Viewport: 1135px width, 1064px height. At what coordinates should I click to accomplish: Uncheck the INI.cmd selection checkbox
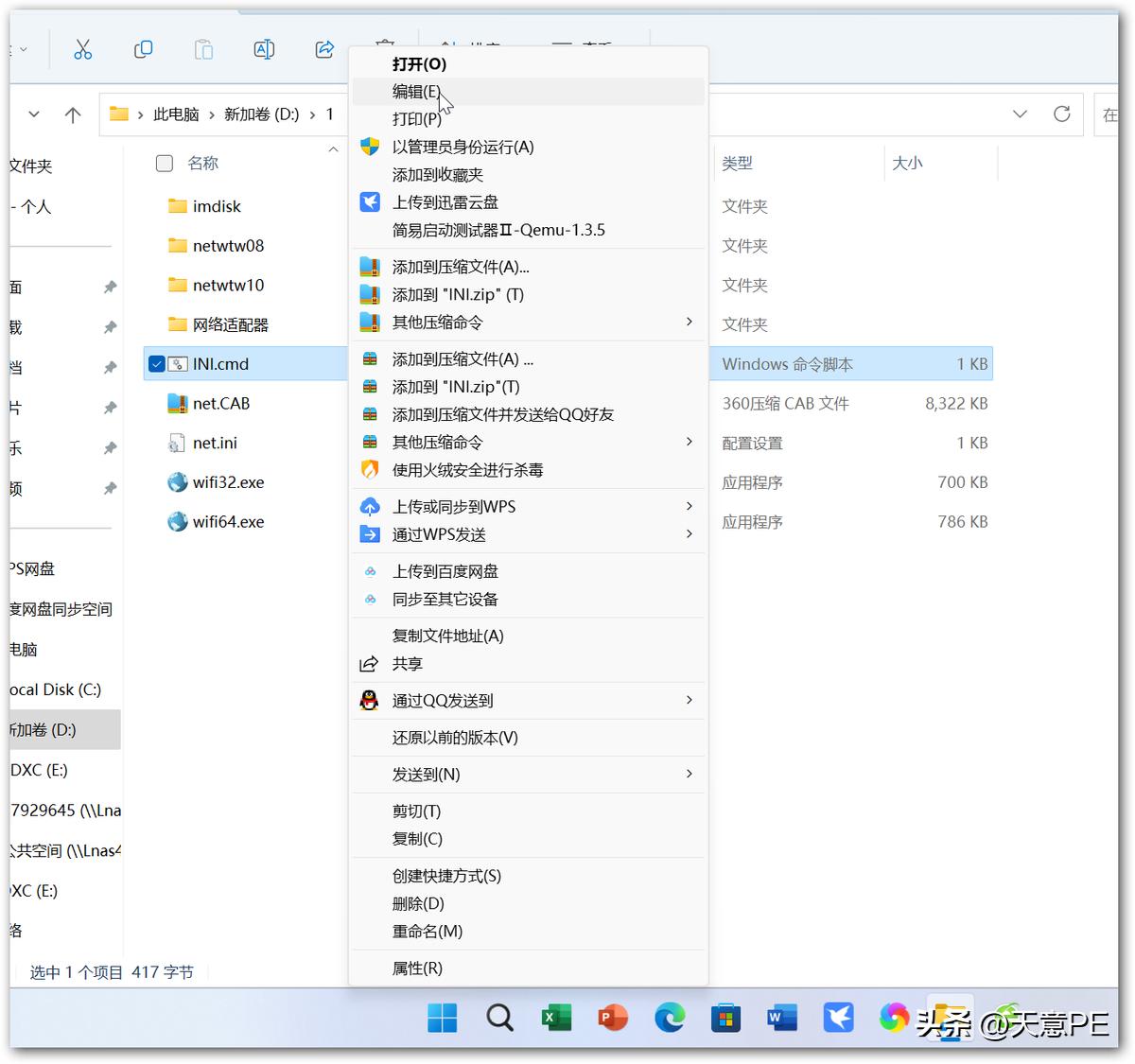tap(156, 363)
